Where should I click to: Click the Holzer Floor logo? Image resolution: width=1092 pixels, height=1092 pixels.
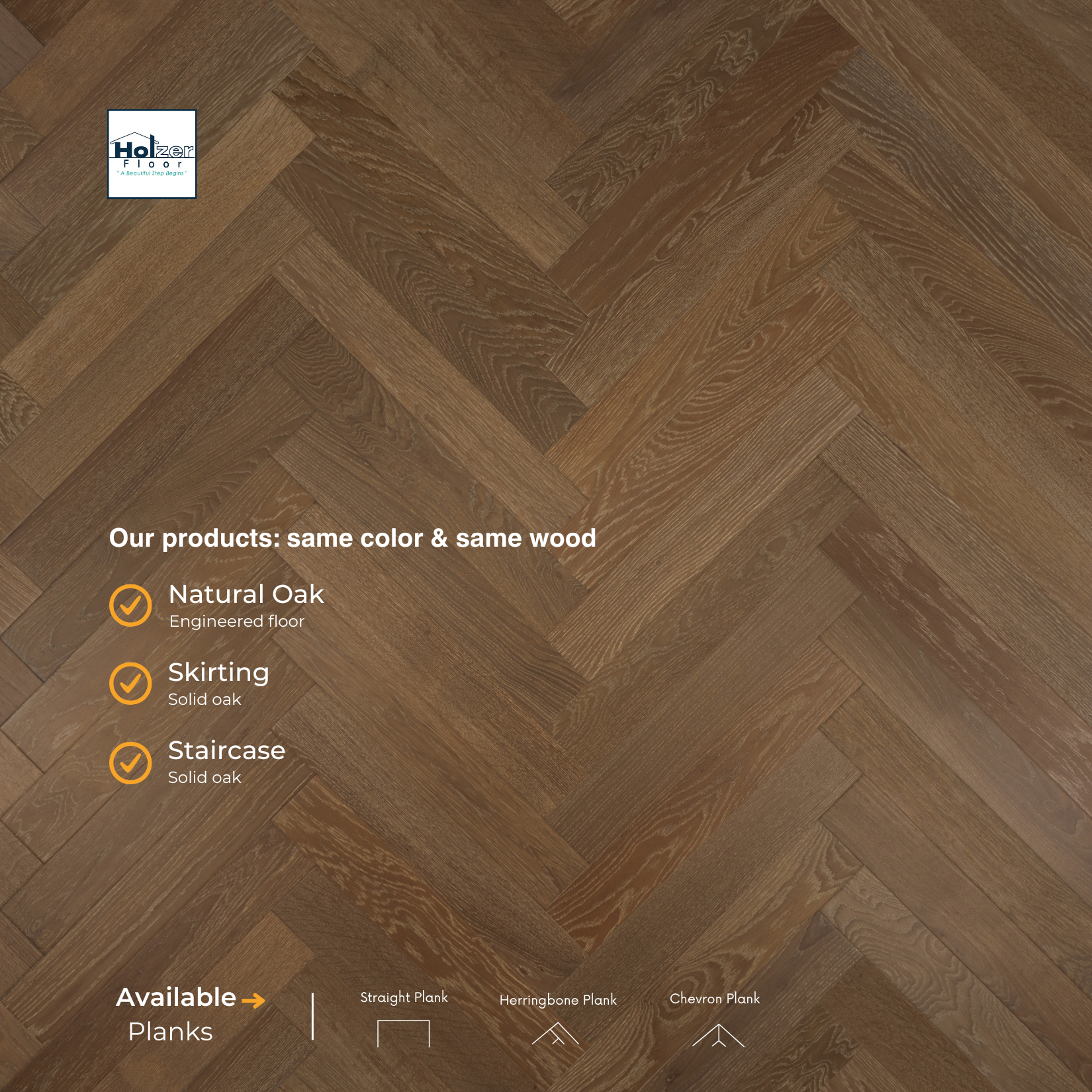[152, 154]
